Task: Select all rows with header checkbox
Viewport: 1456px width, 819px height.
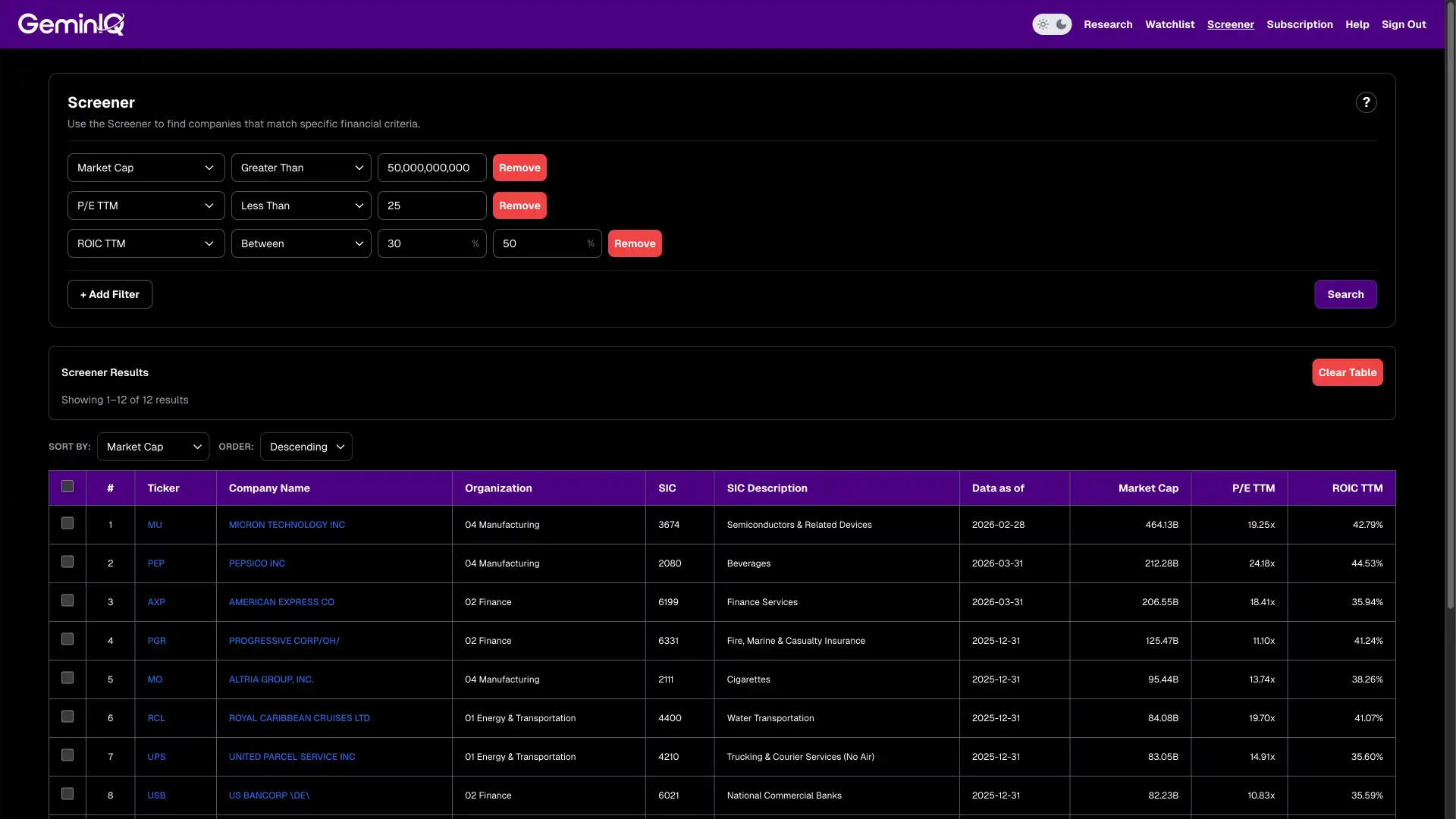Action: pos(67,487)
